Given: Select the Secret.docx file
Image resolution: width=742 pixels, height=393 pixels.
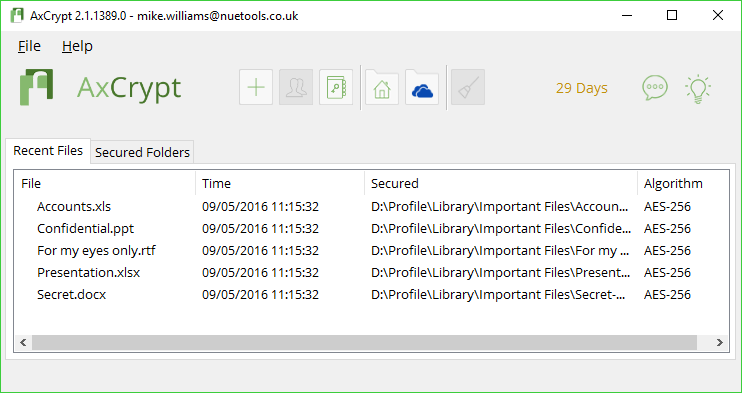Looking at the screenshot, I should tap(71, 295).
